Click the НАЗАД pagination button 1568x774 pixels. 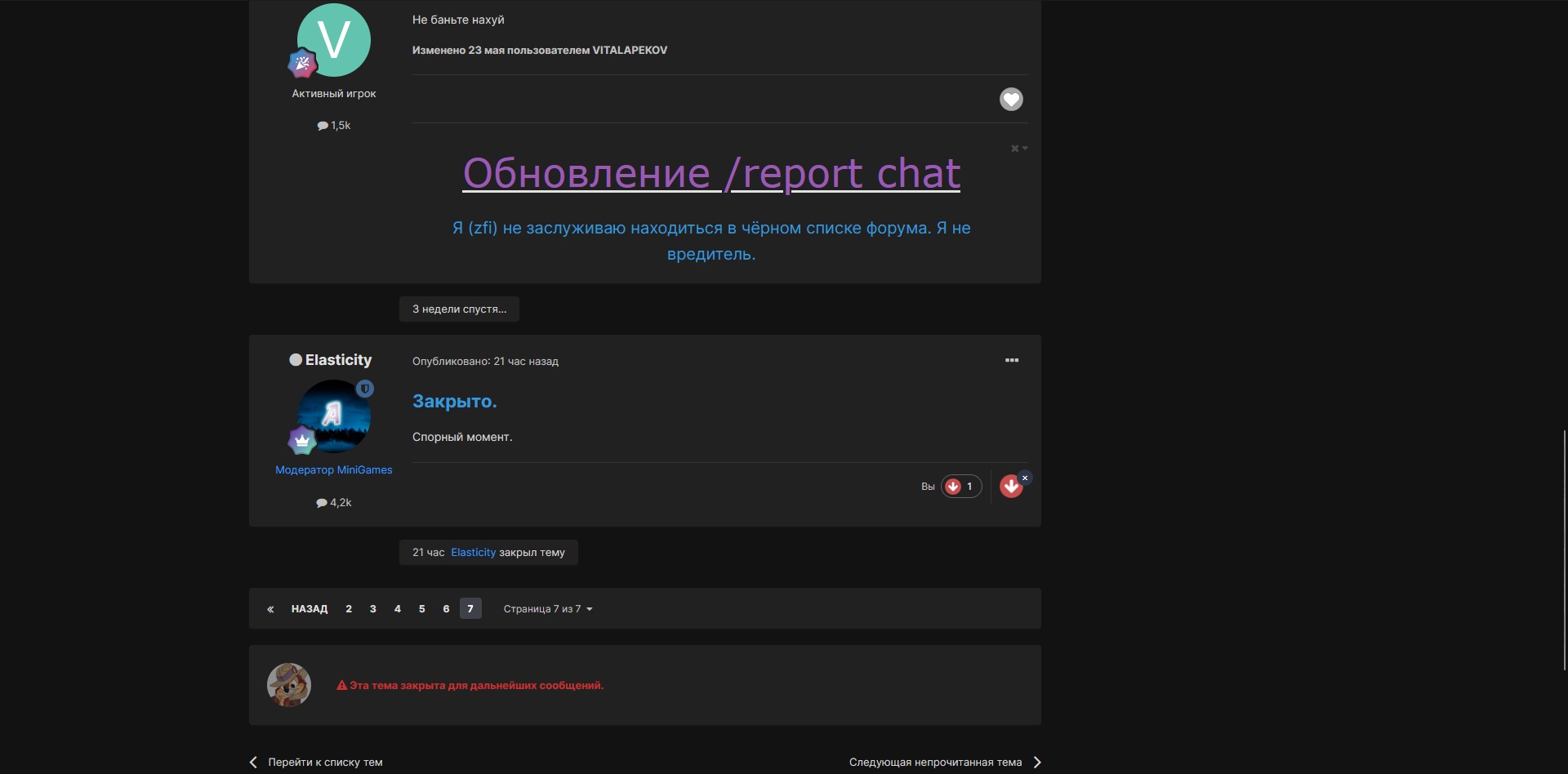310,609
